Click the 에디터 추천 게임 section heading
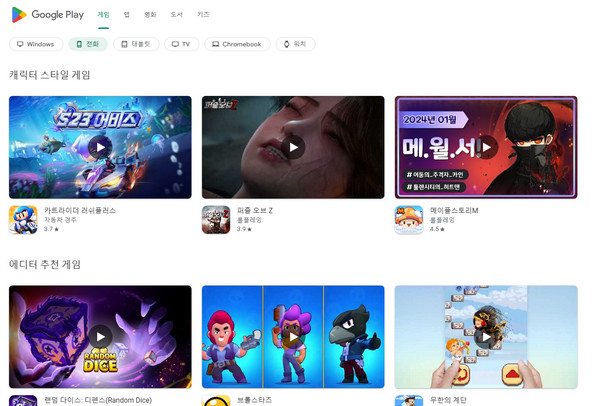 (45, 264)
